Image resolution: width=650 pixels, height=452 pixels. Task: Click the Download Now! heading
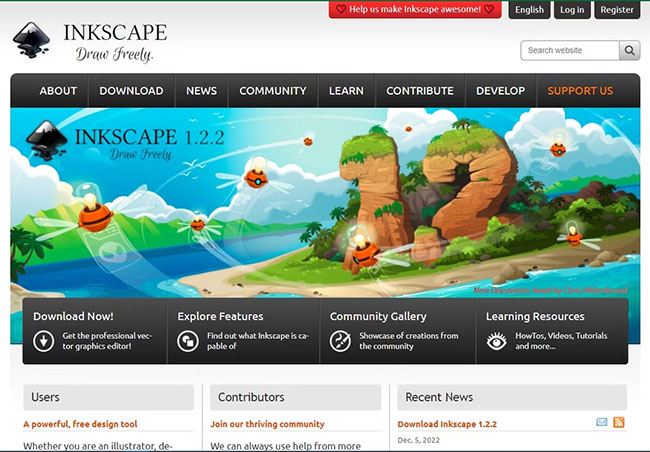point(73,316)
